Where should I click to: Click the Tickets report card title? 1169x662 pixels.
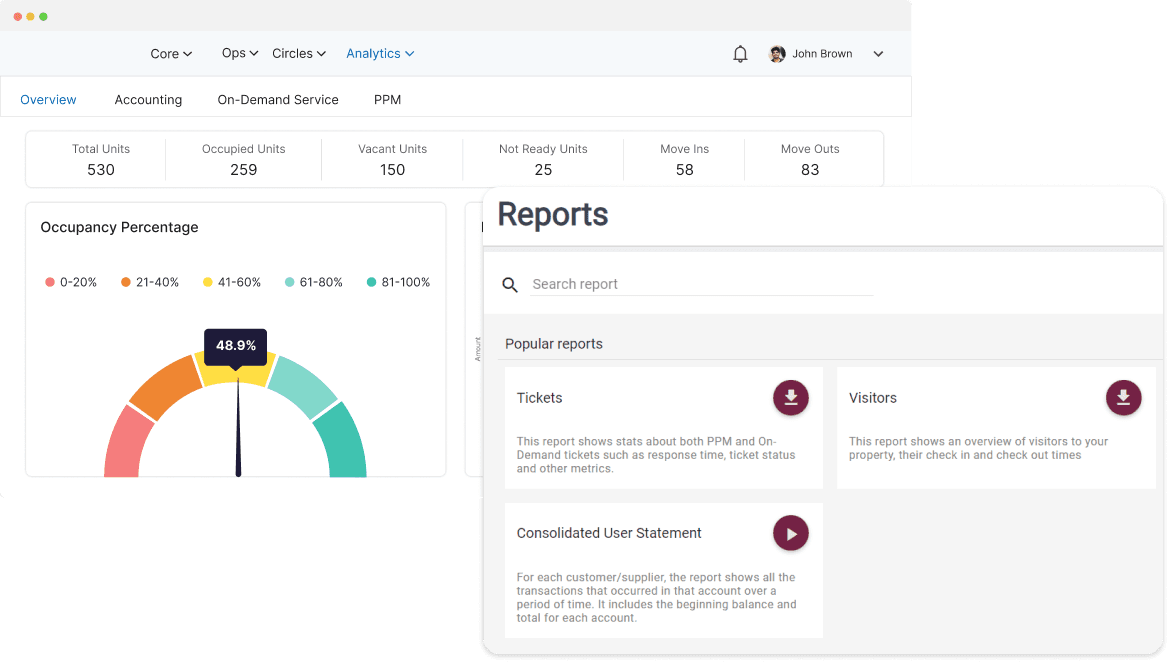(539, 397)
